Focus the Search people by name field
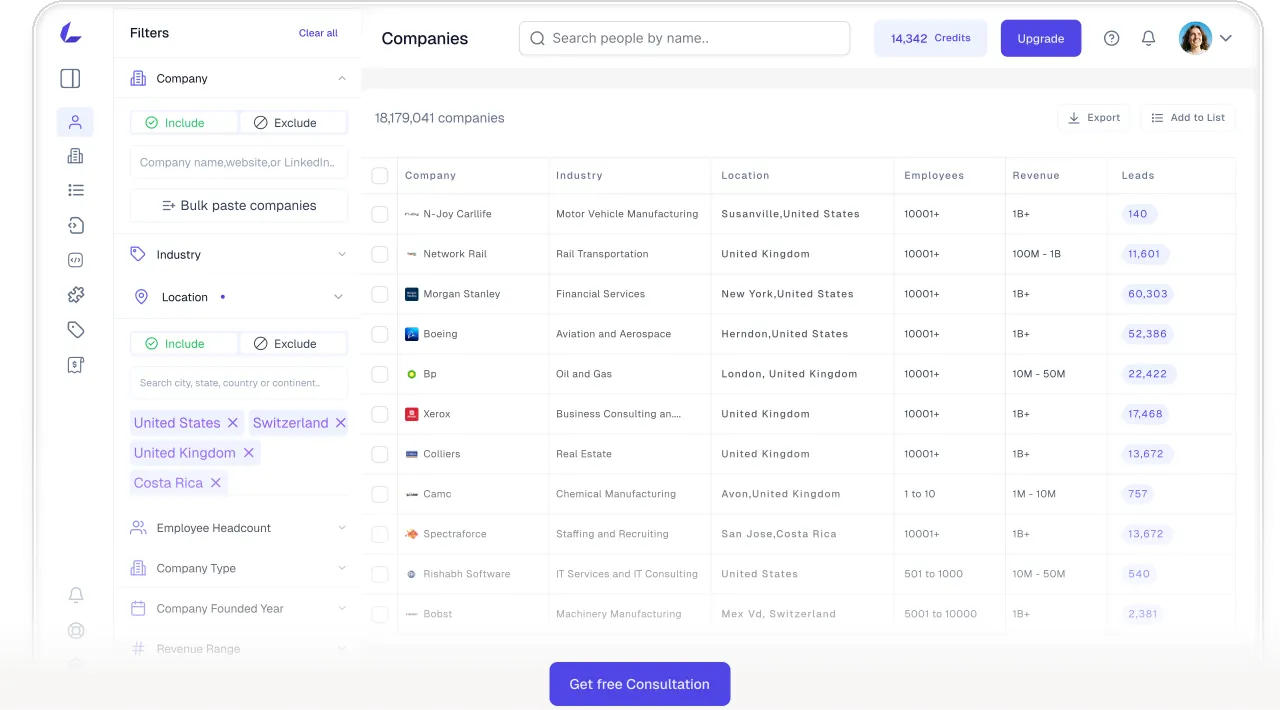Image resolution: width=1280 pixels, height=710 pixels. [x=684, y=38]
